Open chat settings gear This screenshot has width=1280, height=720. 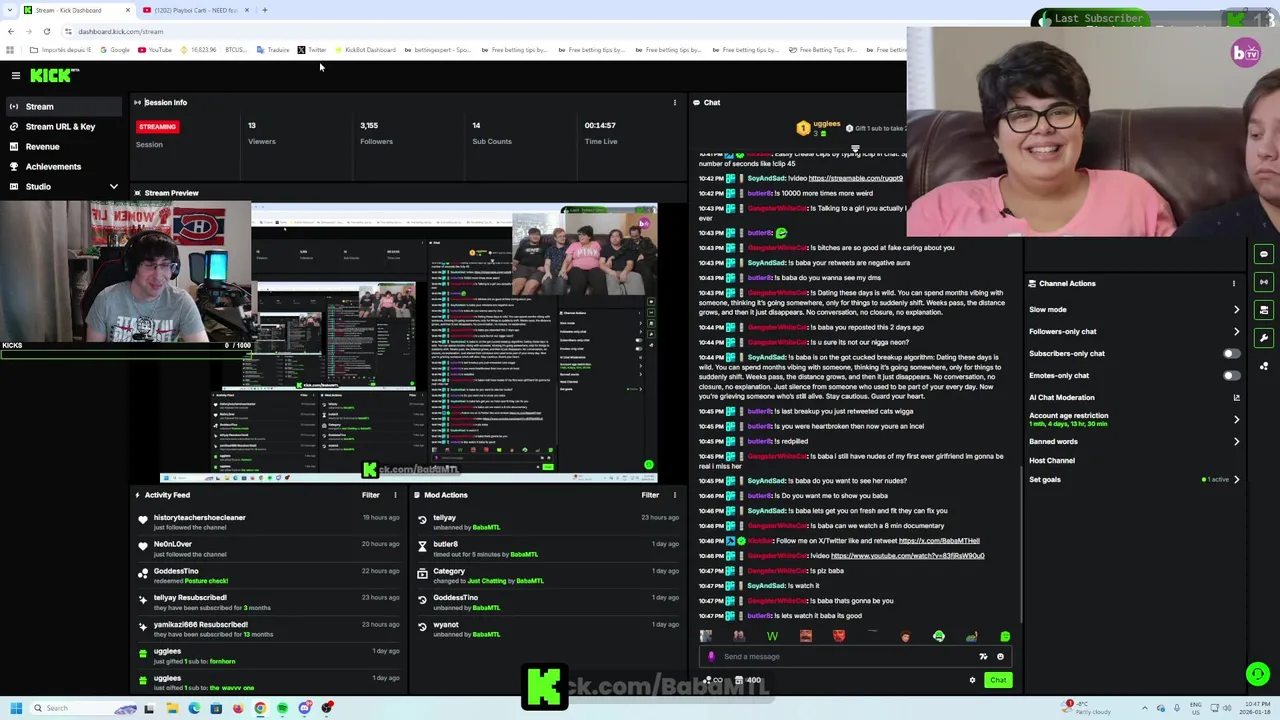[972, 680]
